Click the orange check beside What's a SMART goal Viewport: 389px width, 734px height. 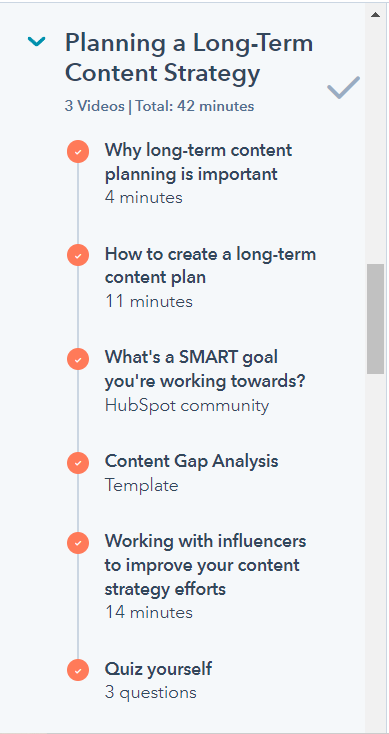coord(78,359)
